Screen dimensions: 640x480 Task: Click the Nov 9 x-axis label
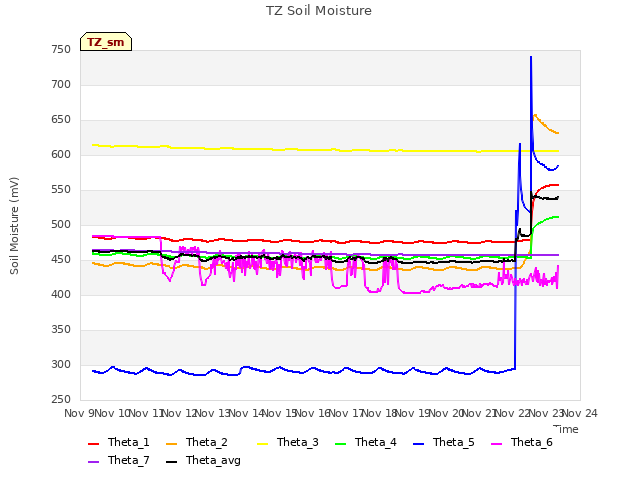coord(80,413)
